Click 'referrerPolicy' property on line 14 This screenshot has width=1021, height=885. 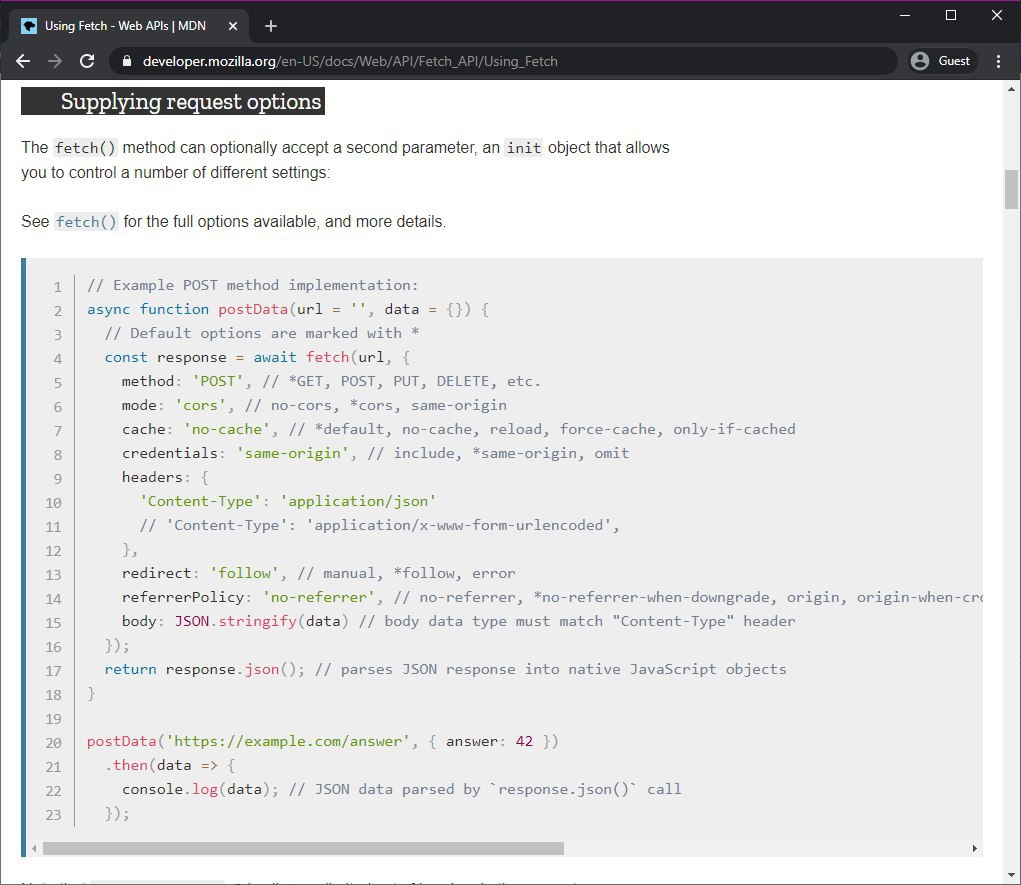point(183,597)
